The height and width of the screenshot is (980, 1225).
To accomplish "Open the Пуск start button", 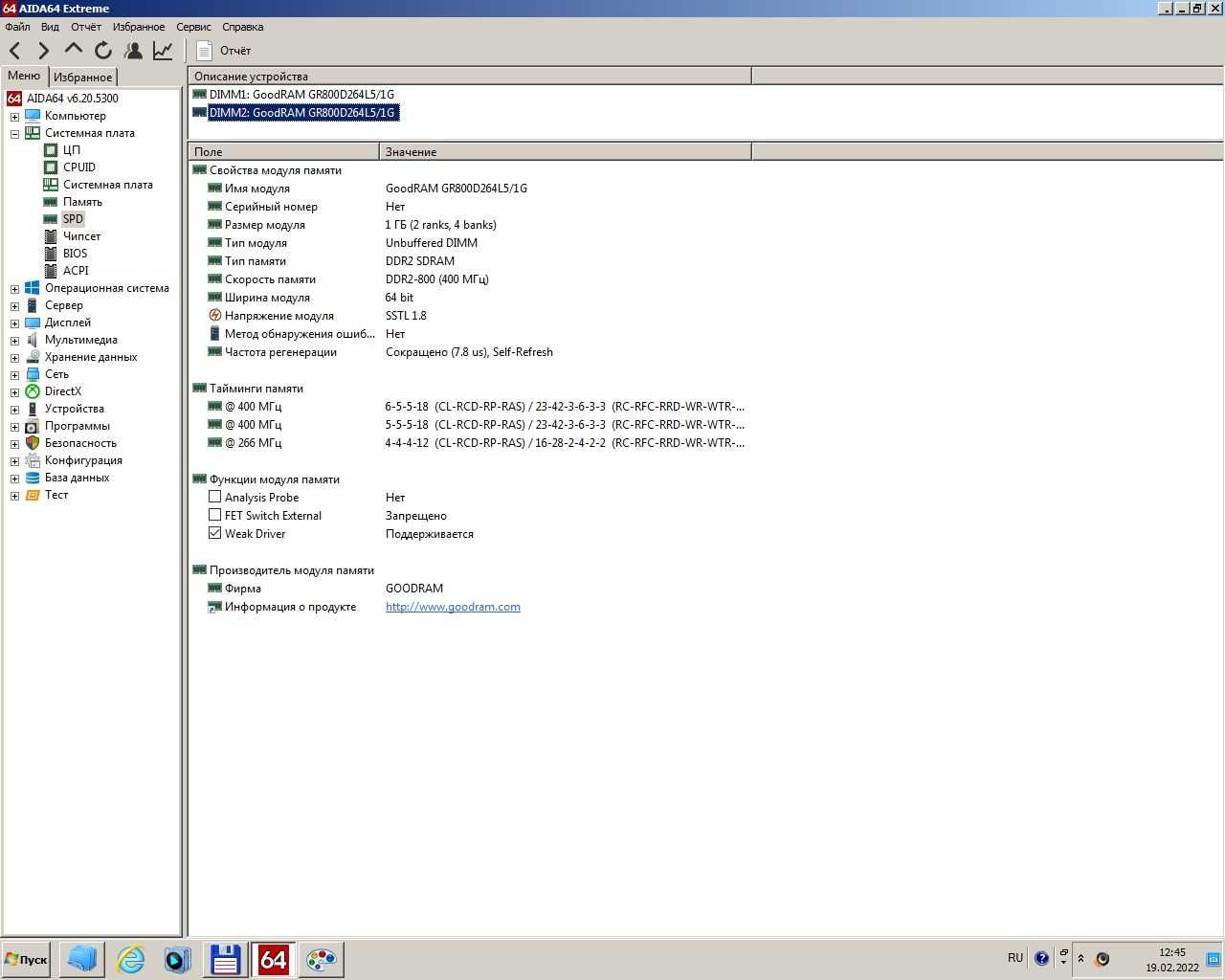I will coord(26,959).
